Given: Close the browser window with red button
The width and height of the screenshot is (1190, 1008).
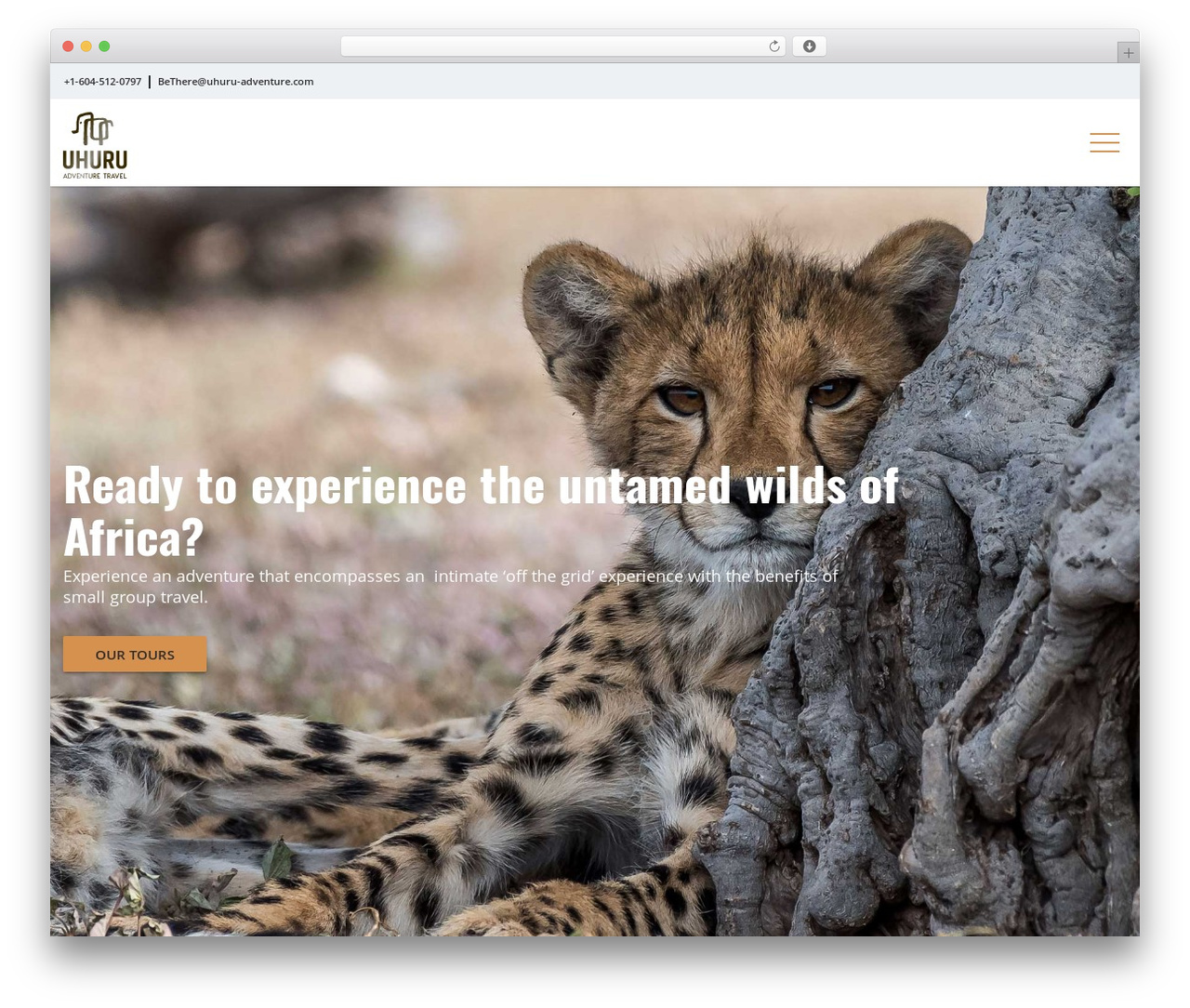Looking at the screenshot, I should pos(68,46).
